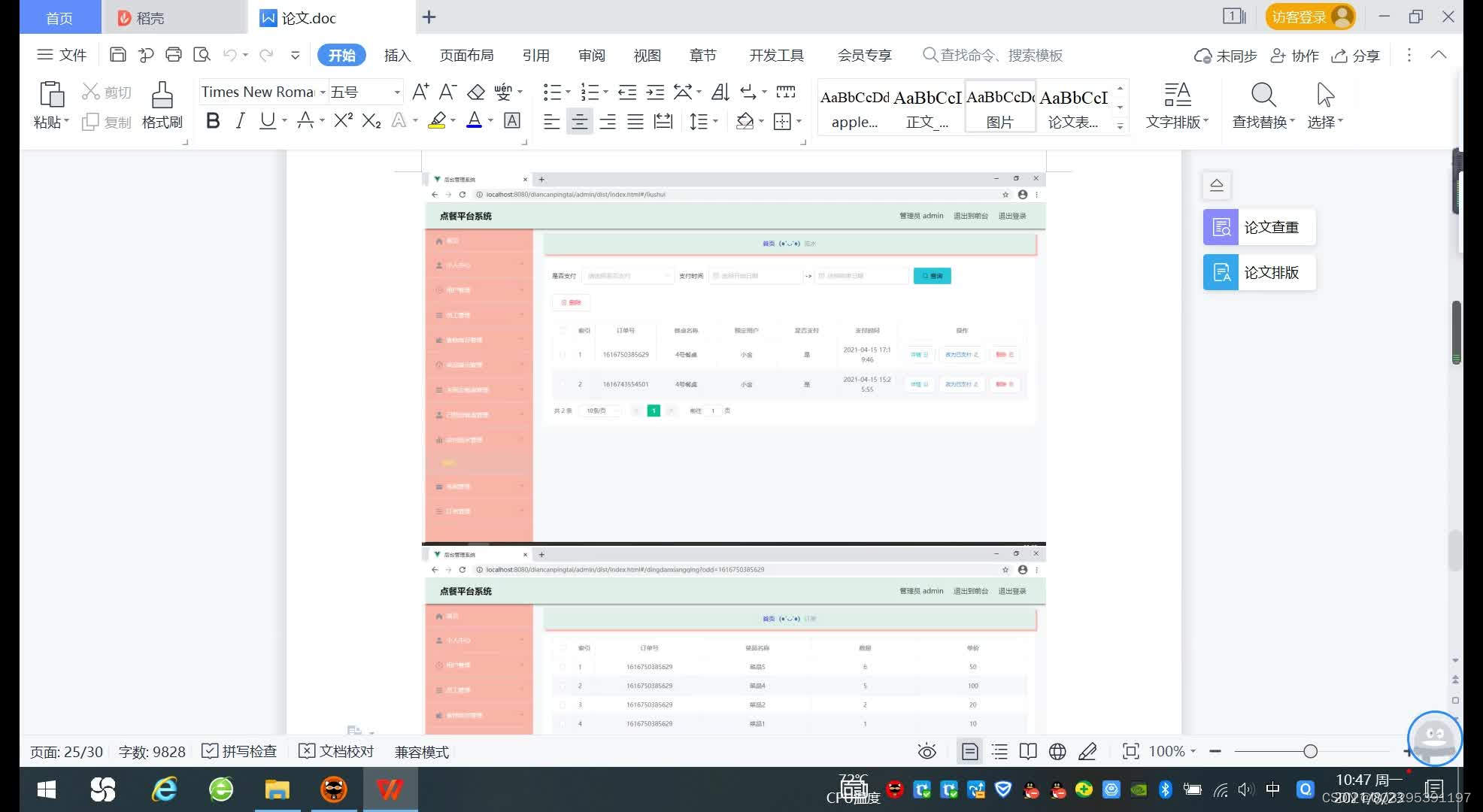Screen dimensions: 1483x812
Task: Toggle Bold formatting
Action: click(x=213, y=120)
